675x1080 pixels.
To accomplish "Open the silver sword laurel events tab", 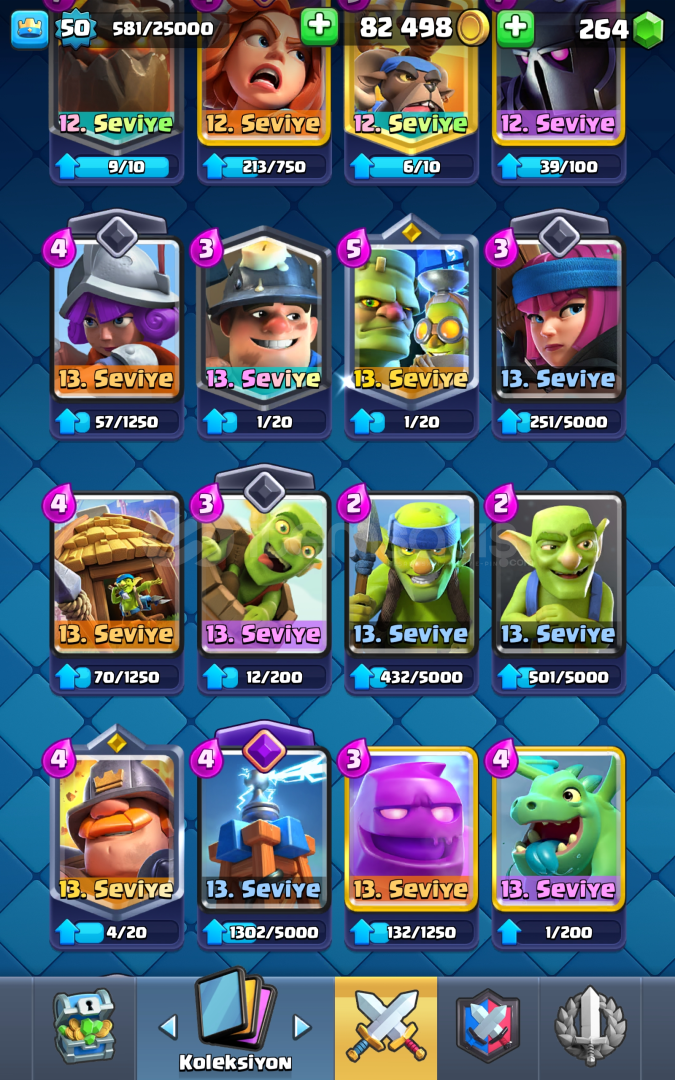I will [x=590, y=1026].
